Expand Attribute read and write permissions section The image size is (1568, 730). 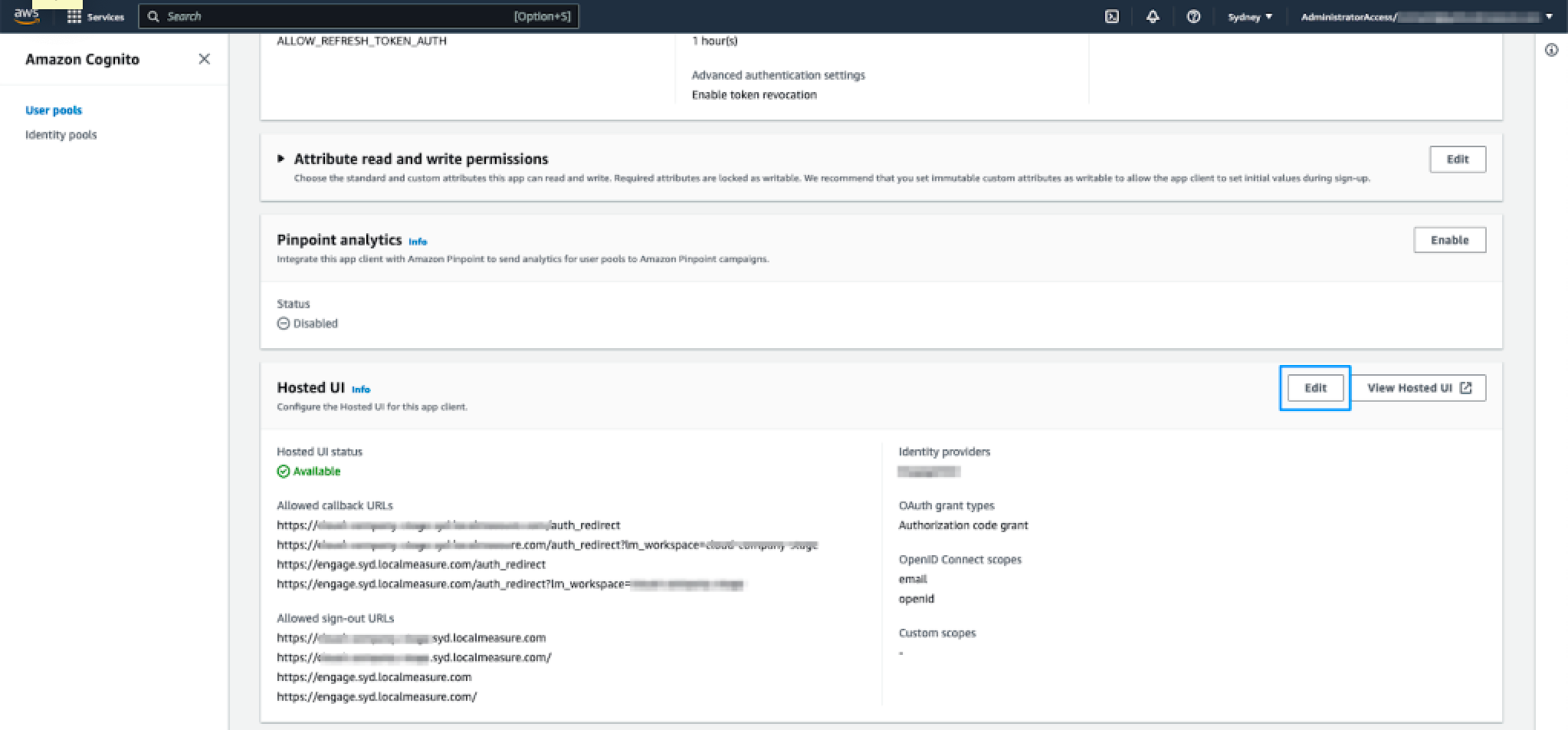point(281,159)
